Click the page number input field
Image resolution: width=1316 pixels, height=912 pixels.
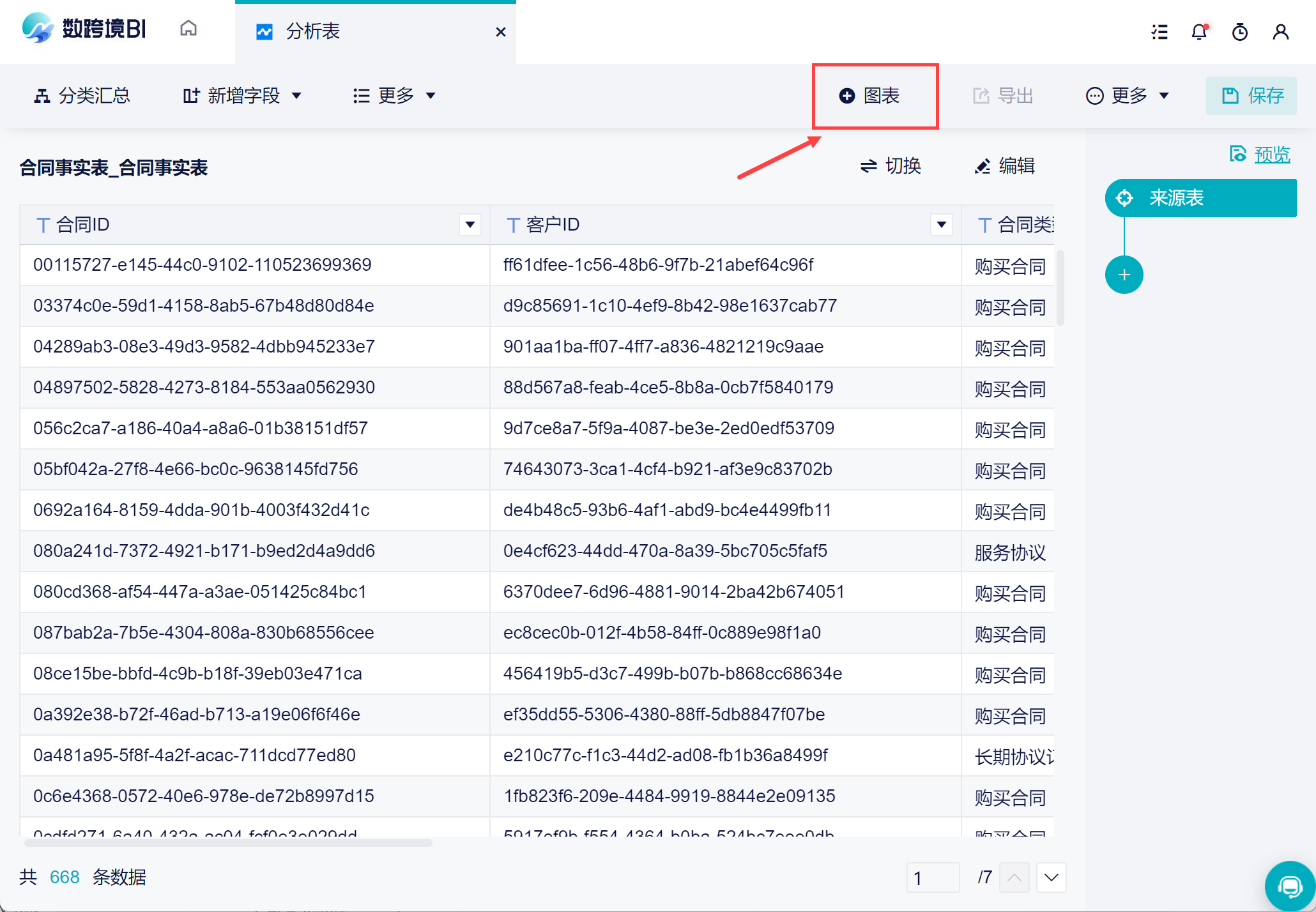click(933, 878)
